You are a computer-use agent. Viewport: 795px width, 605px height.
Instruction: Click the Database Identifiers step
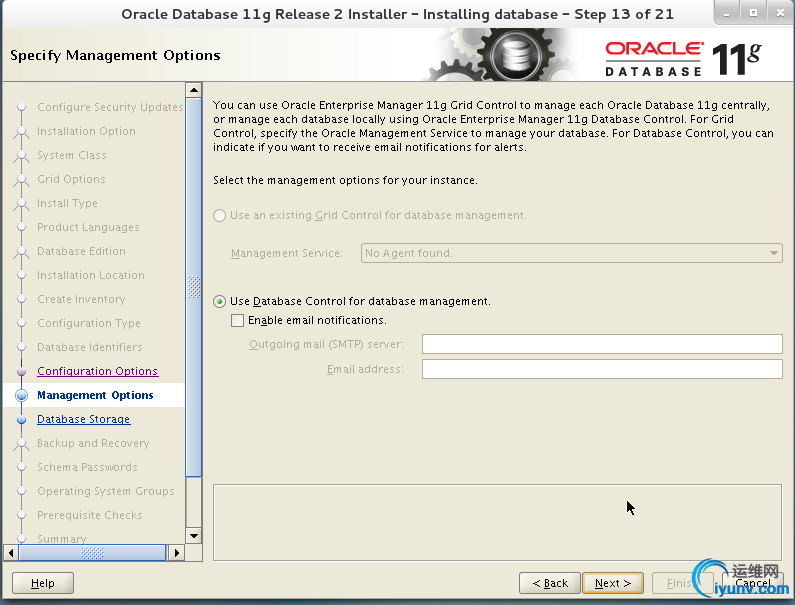click(90, 347)
